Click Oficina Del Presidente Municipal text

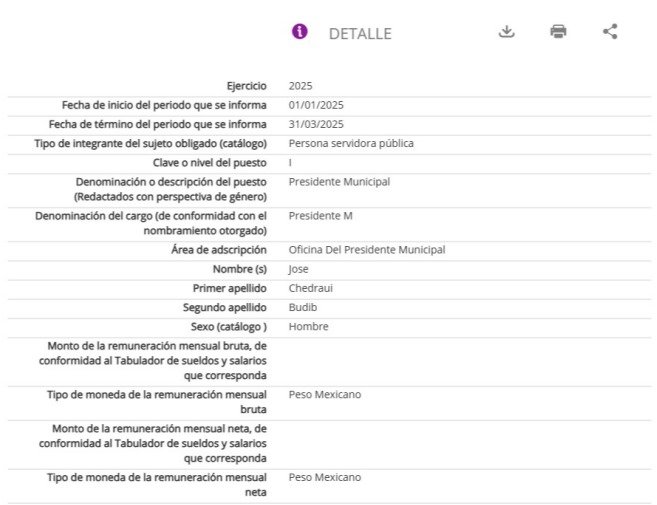[367, 250]
